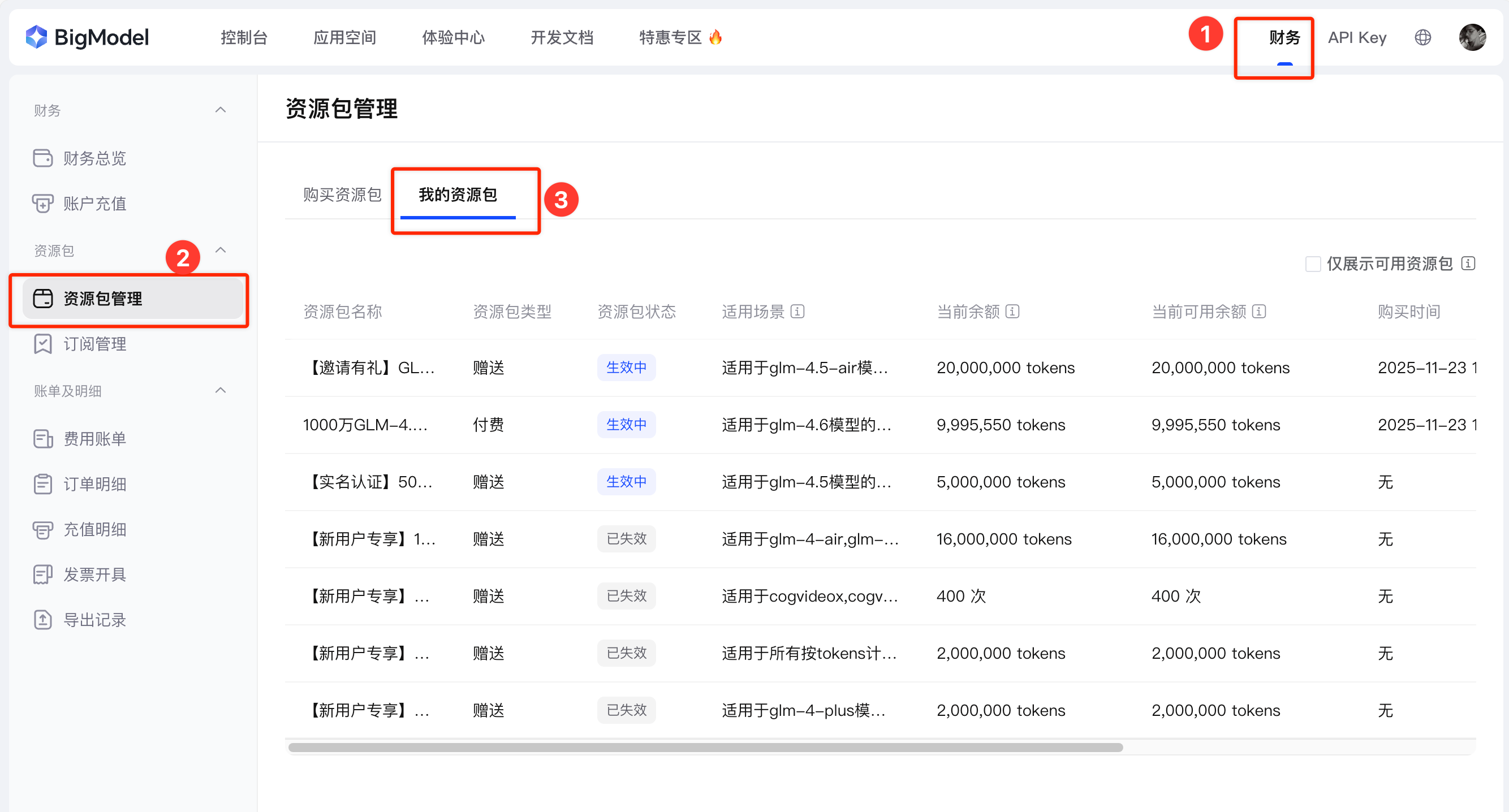Collapse the 资源包 sidebar section
The width and height of the screenshot is (1509, 812).
(220, 250)
